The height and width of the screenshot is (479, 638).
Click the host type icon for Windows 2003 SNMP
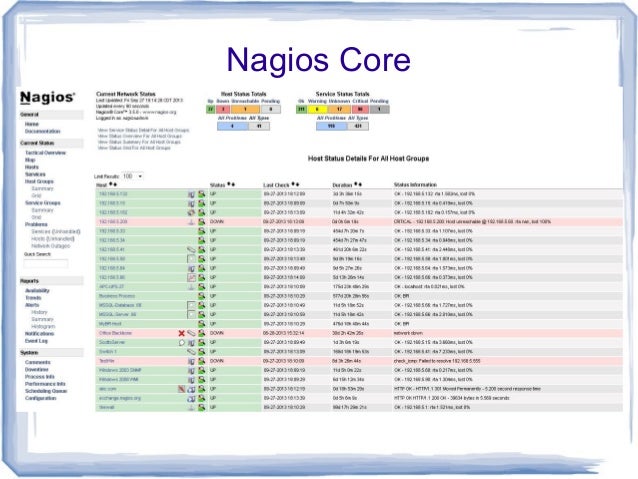point(191,370)
